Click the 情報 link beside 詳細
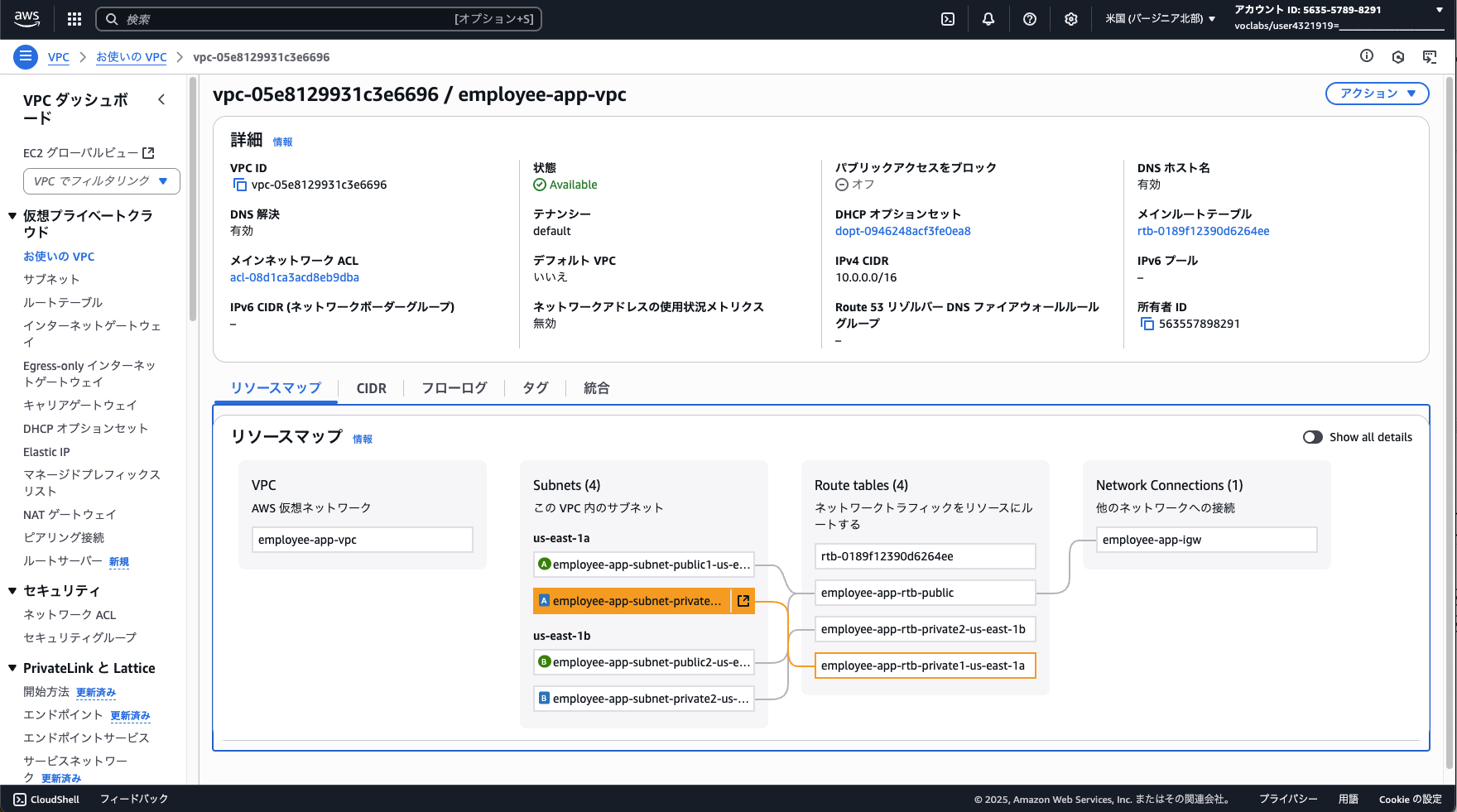Screen dimensions: 1457x812 click(283, 142)
